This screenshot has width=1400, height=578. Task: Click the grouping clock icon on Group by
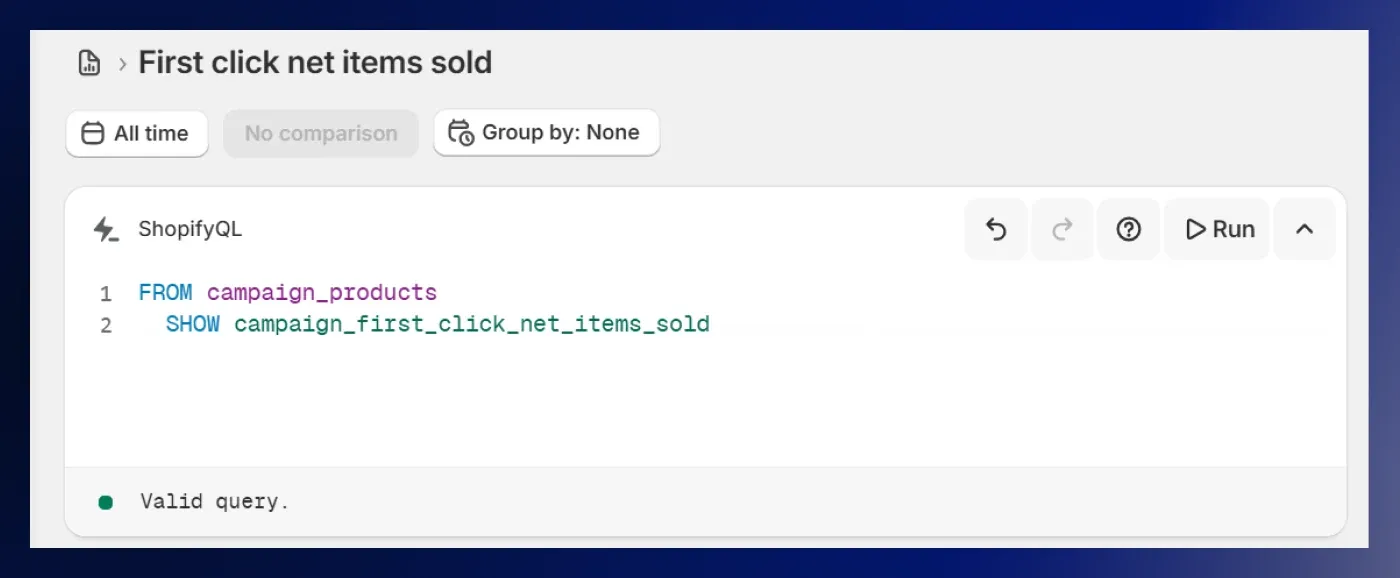pyautogui.click(x=459, y=132)
